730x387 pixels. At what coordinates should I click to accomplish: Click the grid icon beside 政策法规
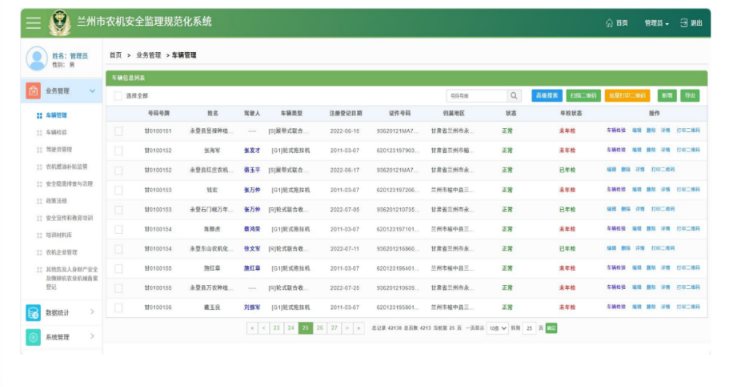40,201
